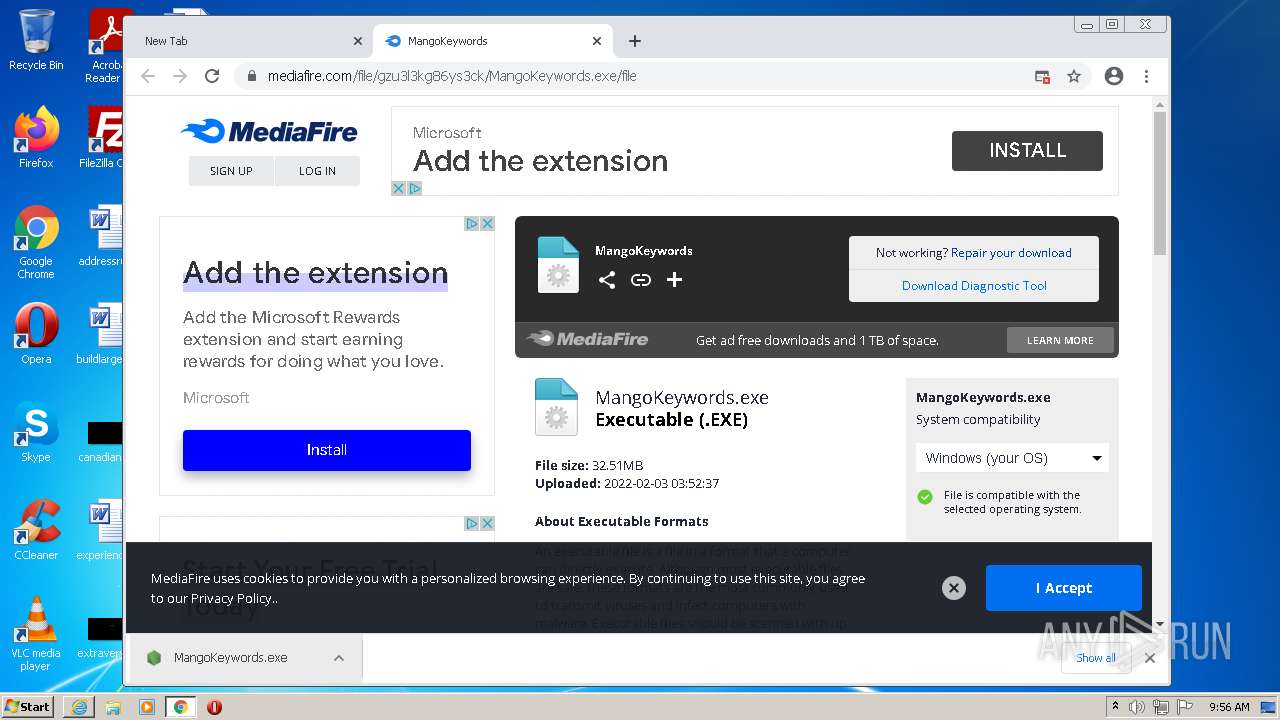Click the scrollbar up arrow

[x=1160, y=104]
